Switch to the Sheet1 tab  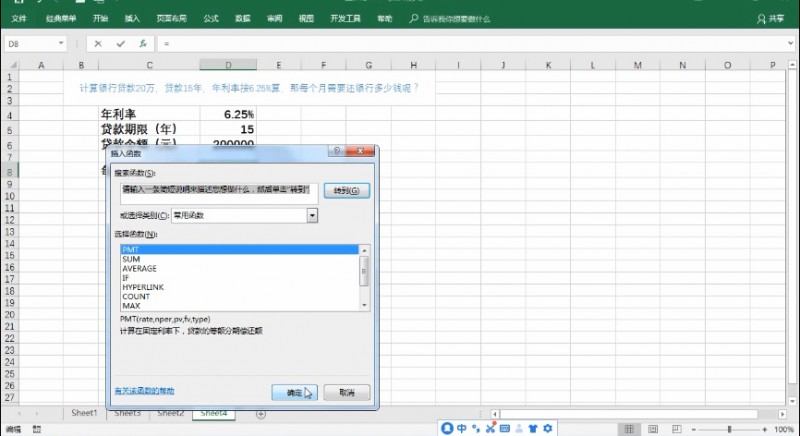click(x=84, y=413)
